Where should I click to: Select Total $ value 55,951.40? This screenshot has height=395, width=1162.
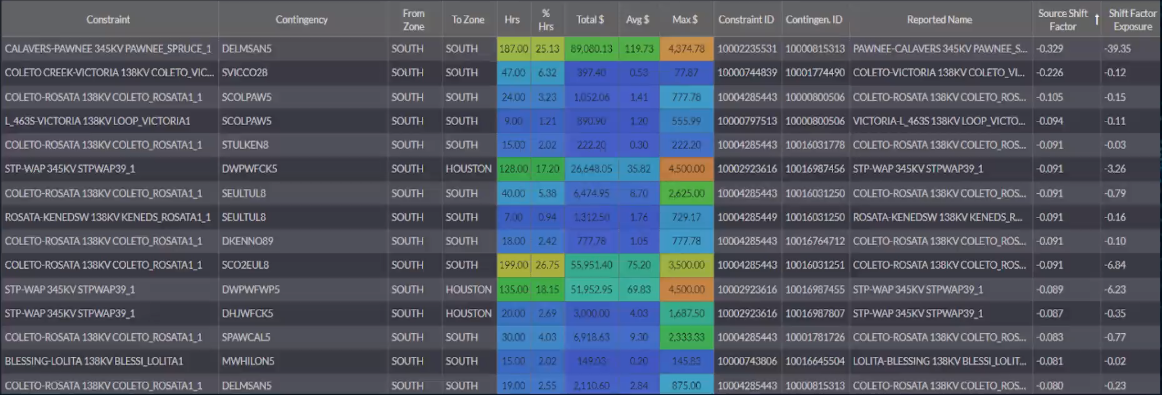(591, 265)
